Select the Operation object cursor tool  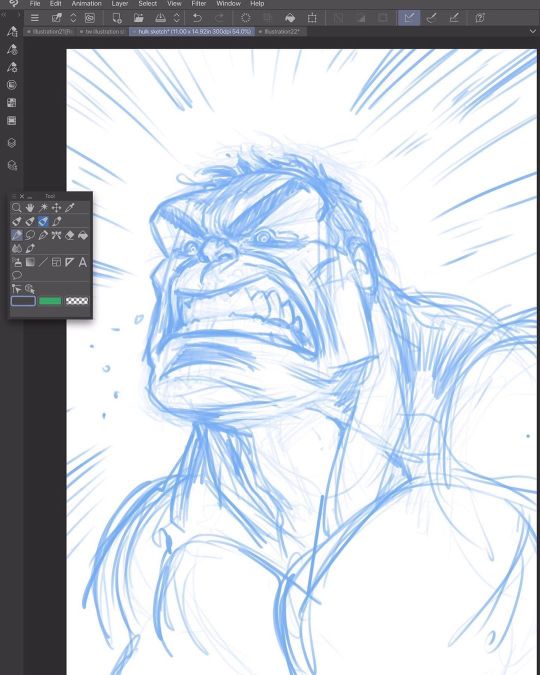click(x=16, y=289)
